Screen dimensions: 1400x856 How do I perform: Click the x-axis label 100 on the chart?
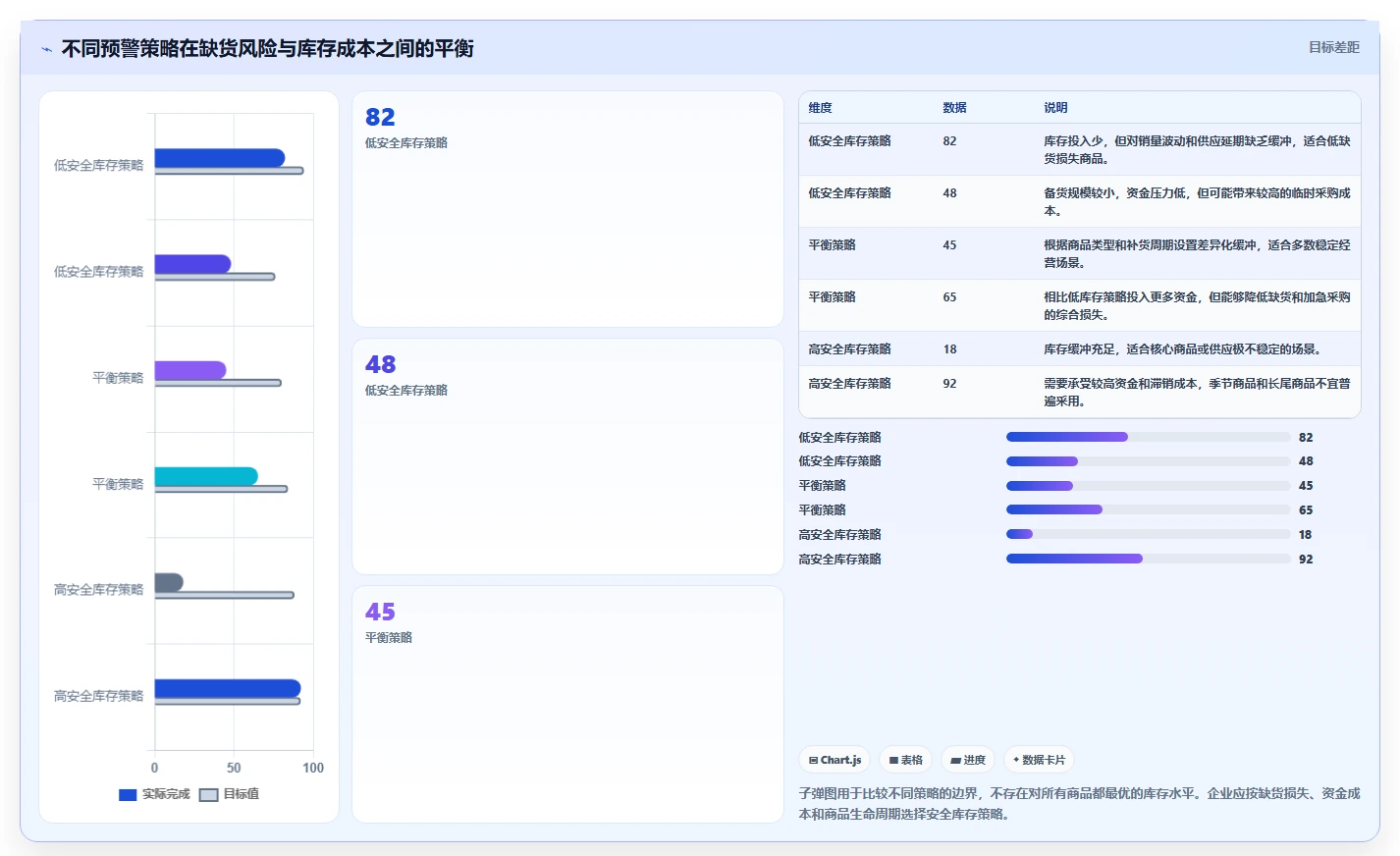point(313,768)
